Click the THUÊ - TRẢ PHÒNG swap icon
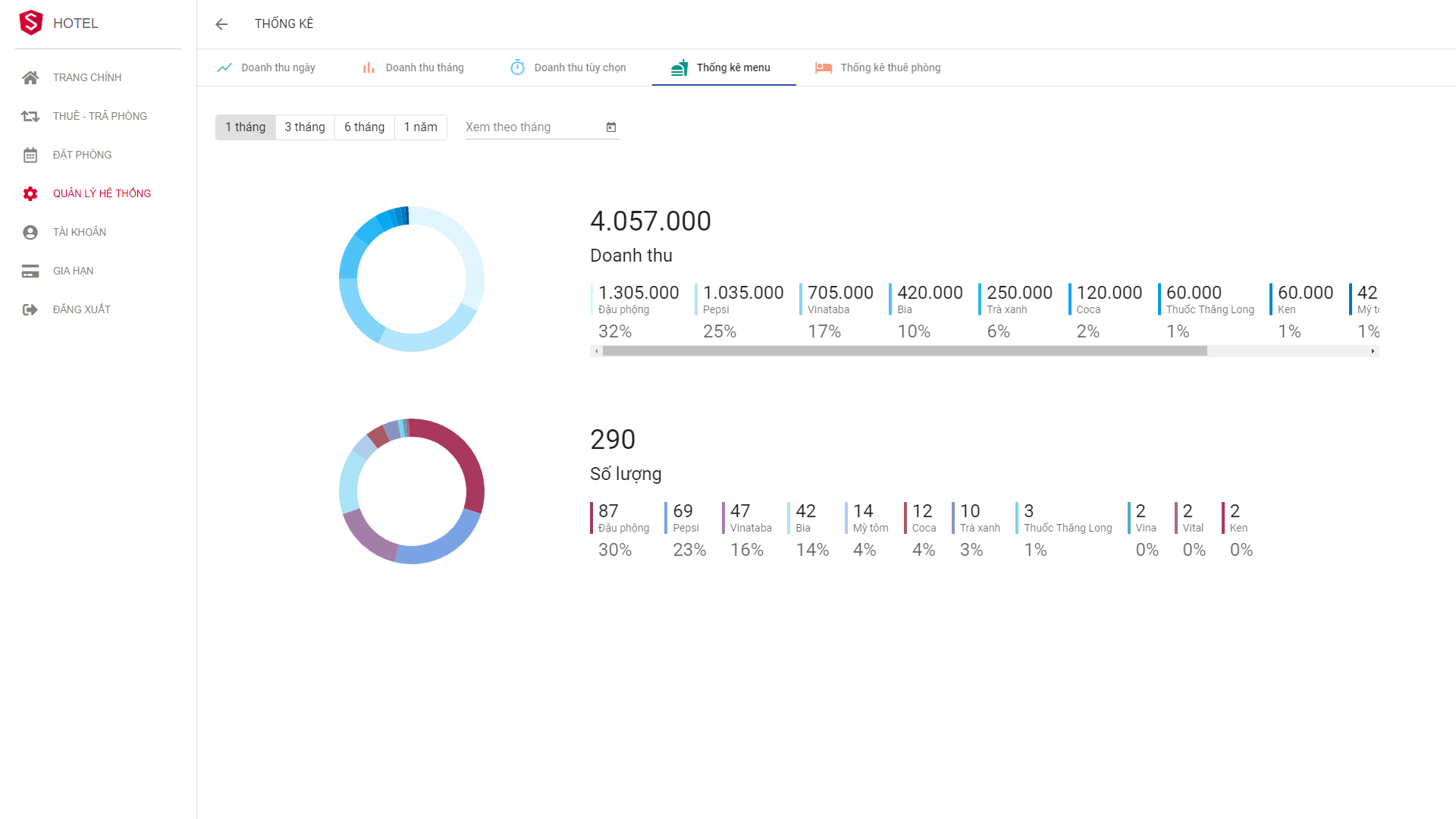The width and height of the screenshot is (1456, 819). pyautogui.click(x=30, y=116)
